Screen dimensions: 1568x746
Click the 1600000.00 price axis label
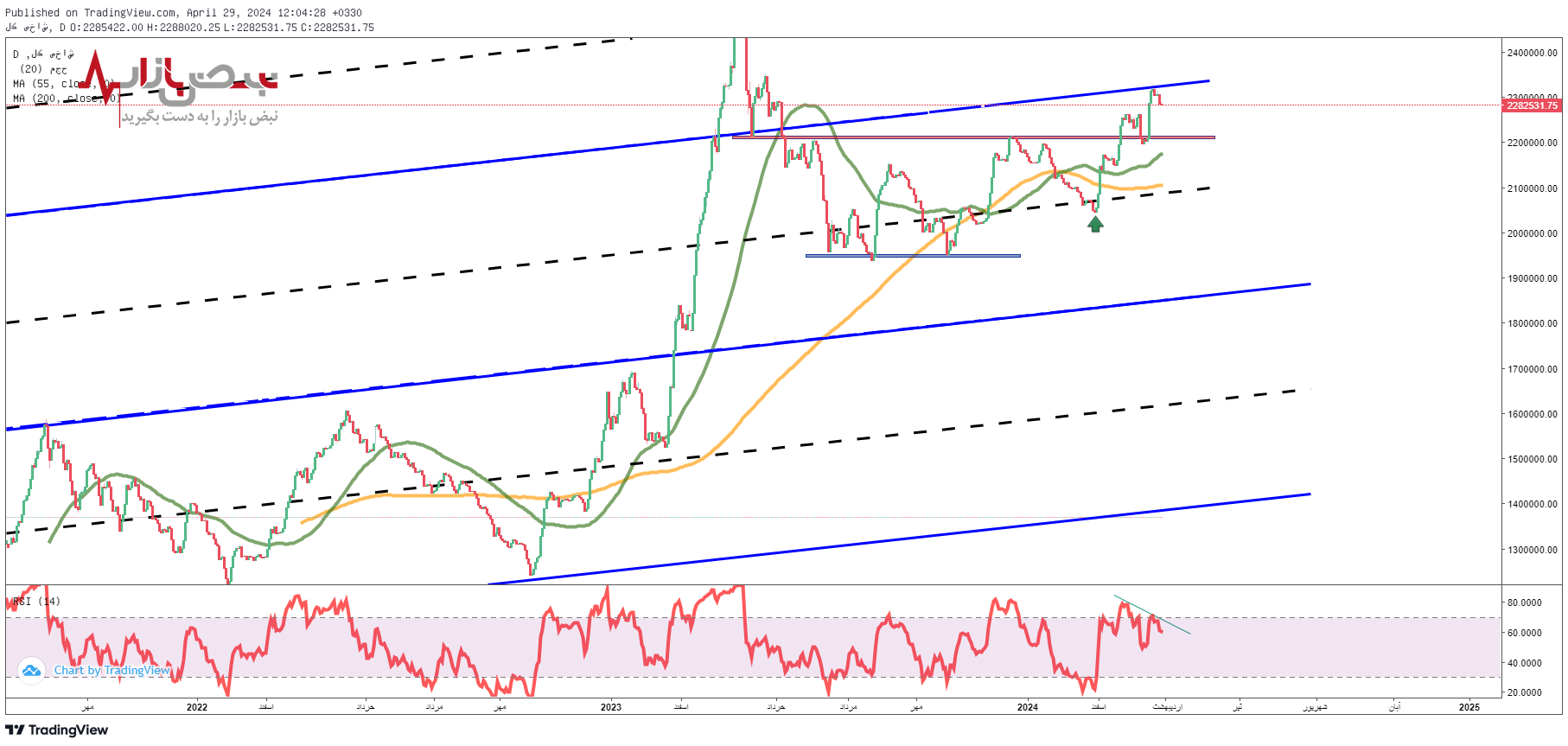point(1532,414)
